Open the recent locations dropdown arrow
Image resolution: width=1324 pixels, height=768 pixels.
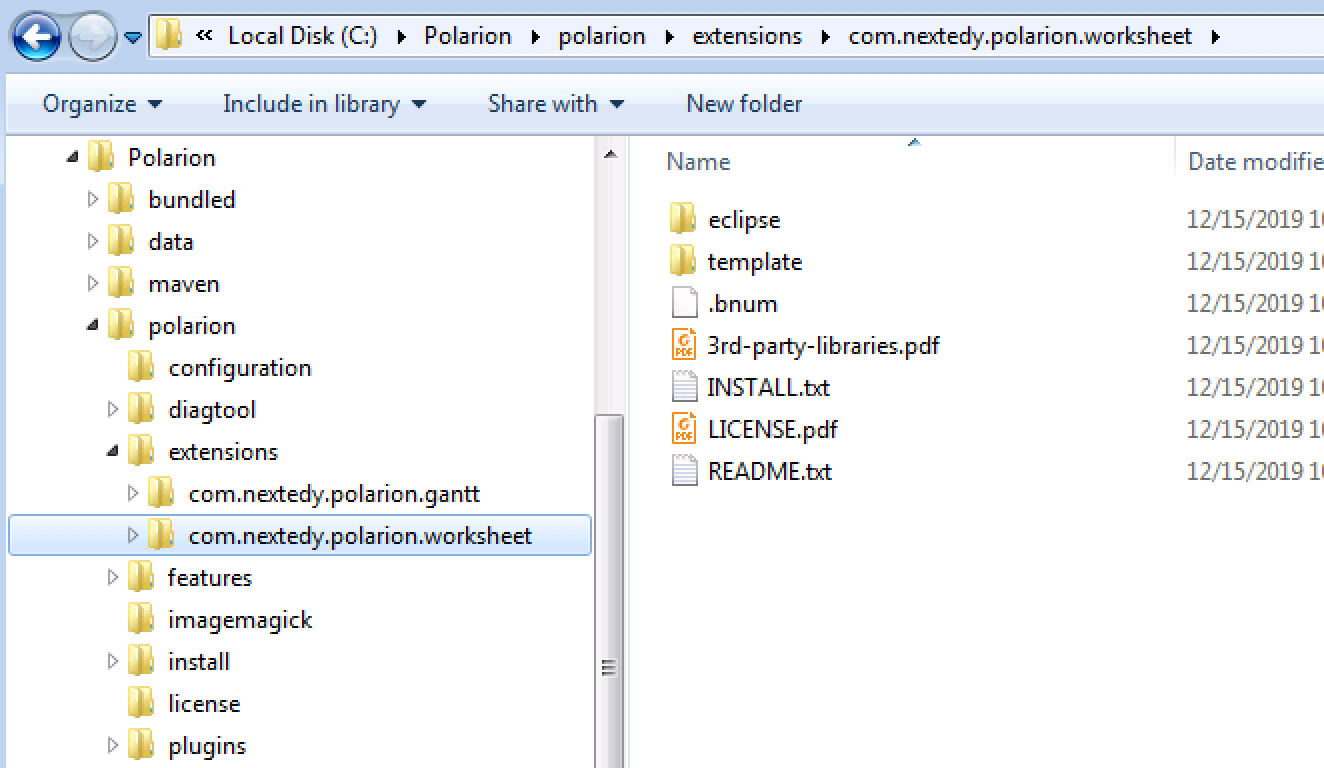[134, 38]
